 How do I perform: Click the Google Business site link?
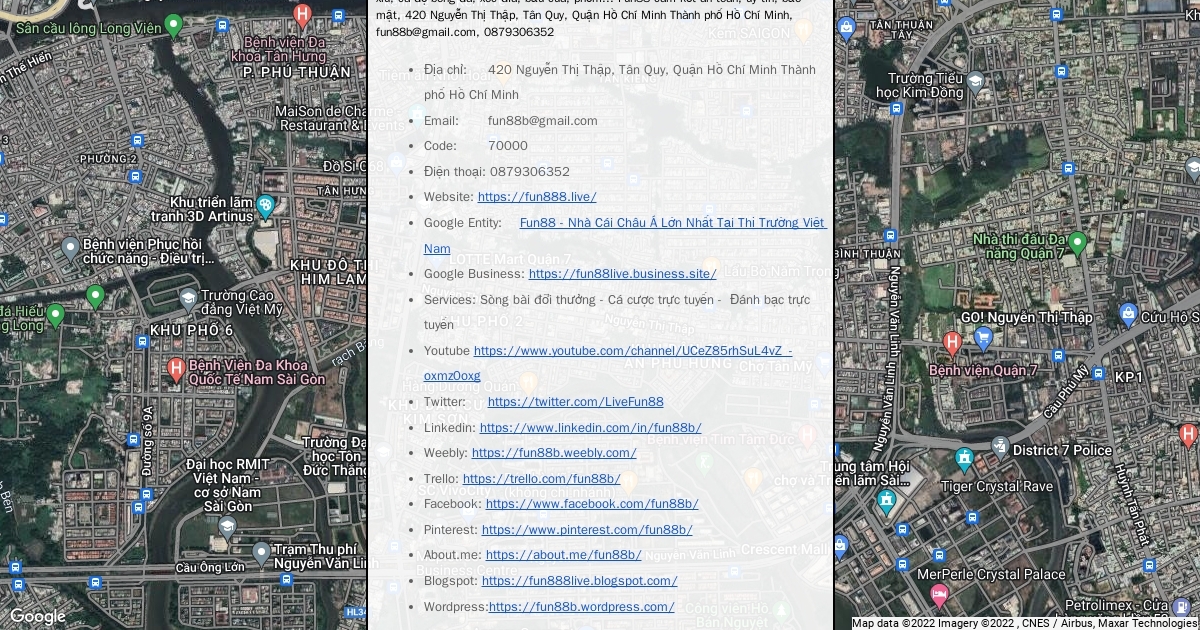(622, 274)
